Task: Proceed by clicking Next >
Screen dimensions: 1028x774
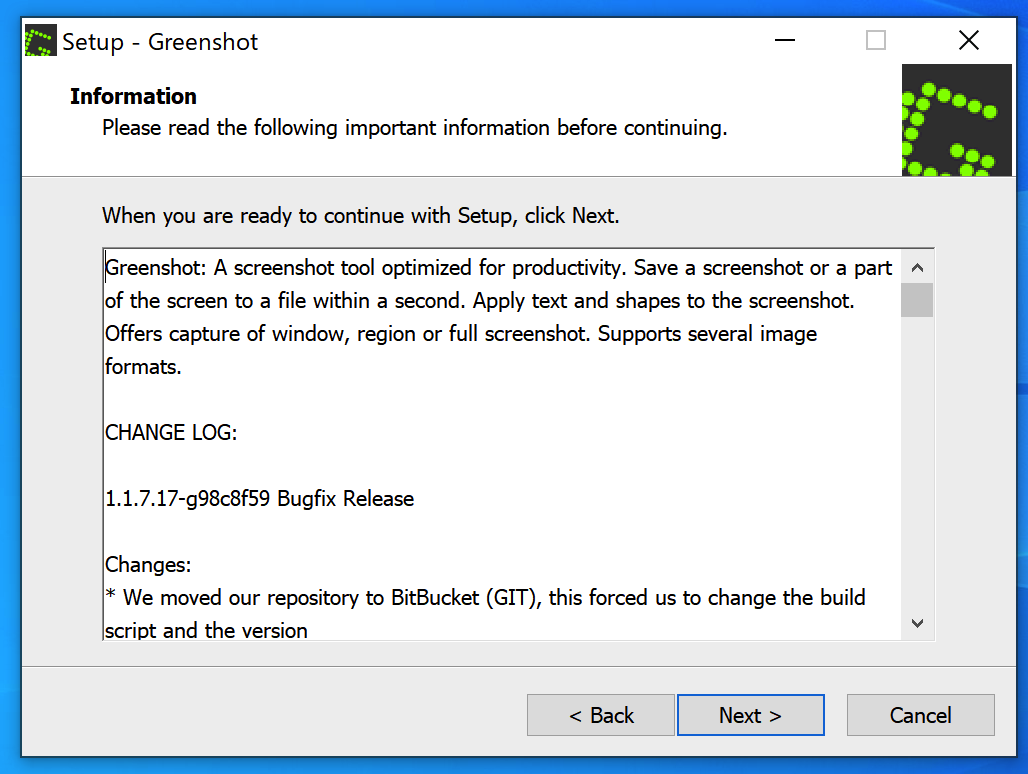Action: pos(750,715)
